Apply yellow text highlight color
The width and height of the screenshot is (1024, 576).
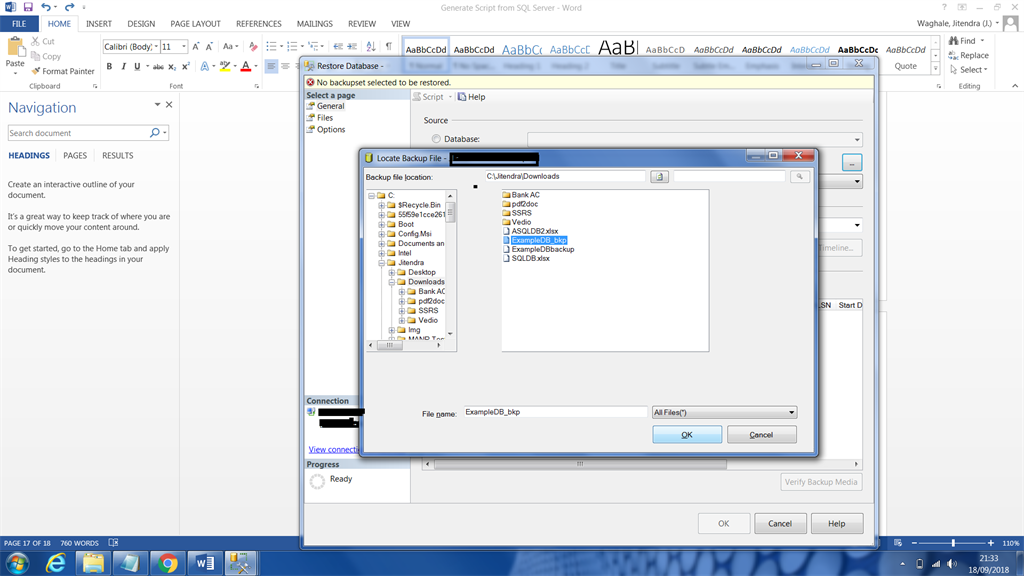click(x=225, y=66)
